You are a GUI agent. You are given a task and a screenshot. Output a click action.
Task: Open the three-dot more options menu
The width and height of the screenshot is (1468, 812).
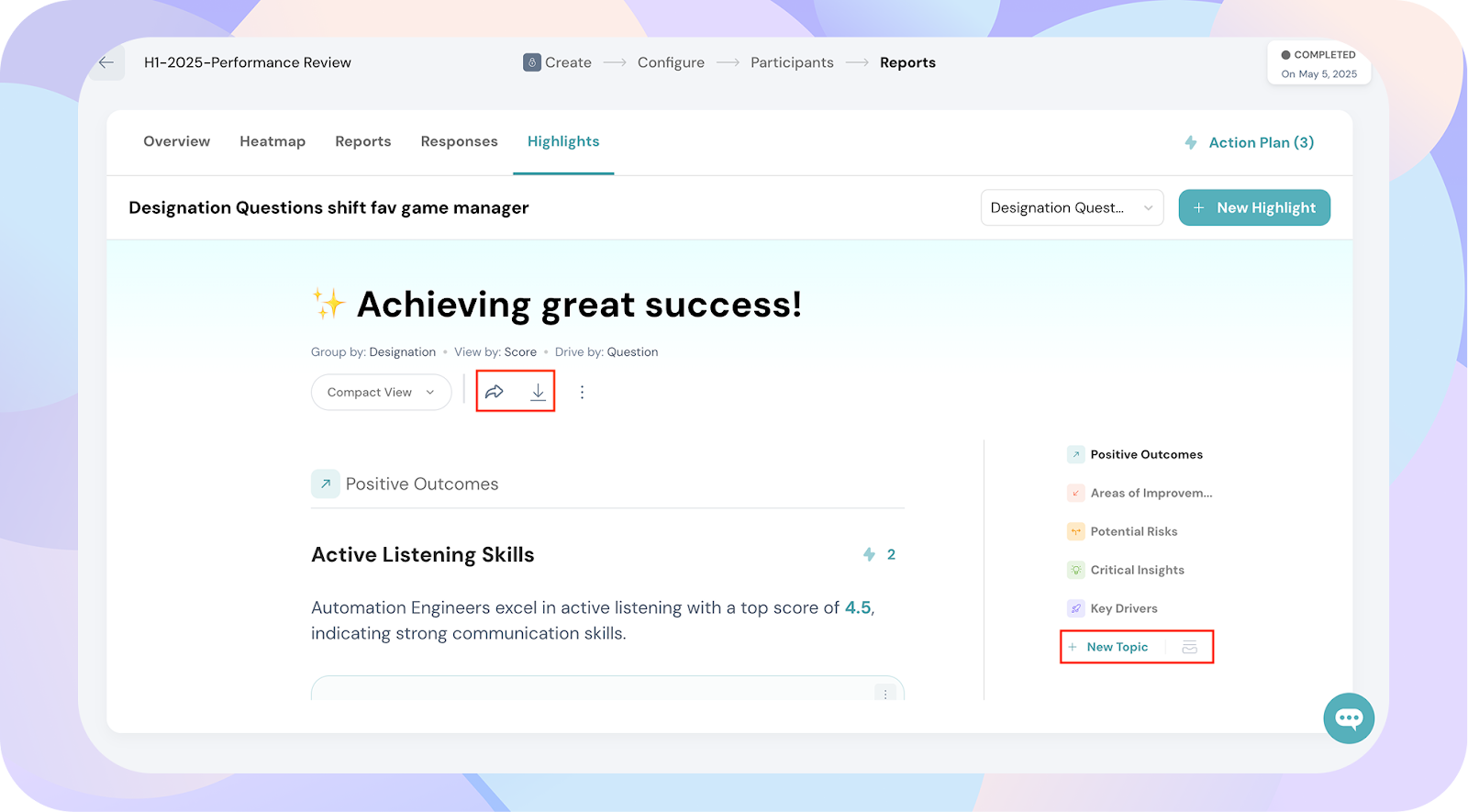[x=582, y=392]
